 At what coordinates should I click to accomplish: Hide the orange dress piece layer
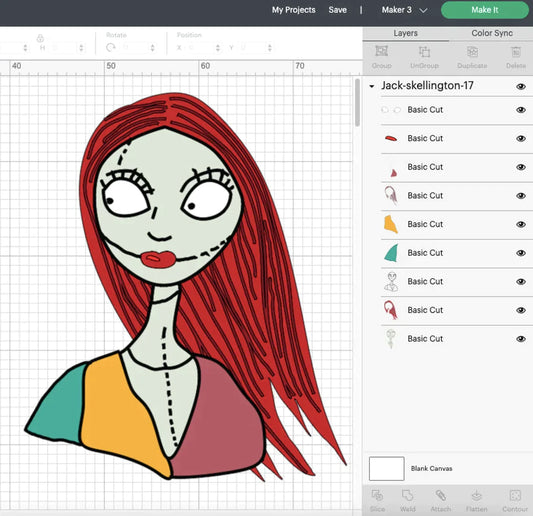point(521,224)
